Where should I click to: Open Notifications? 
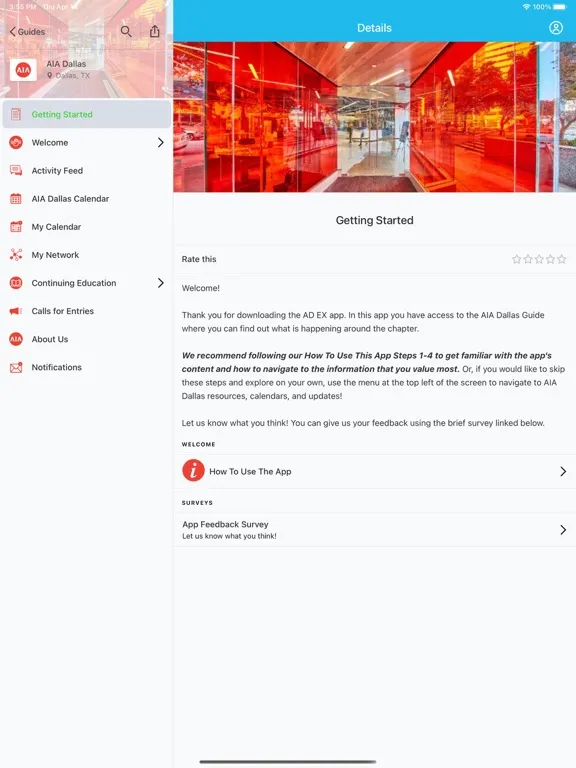[x=87, y=367]
